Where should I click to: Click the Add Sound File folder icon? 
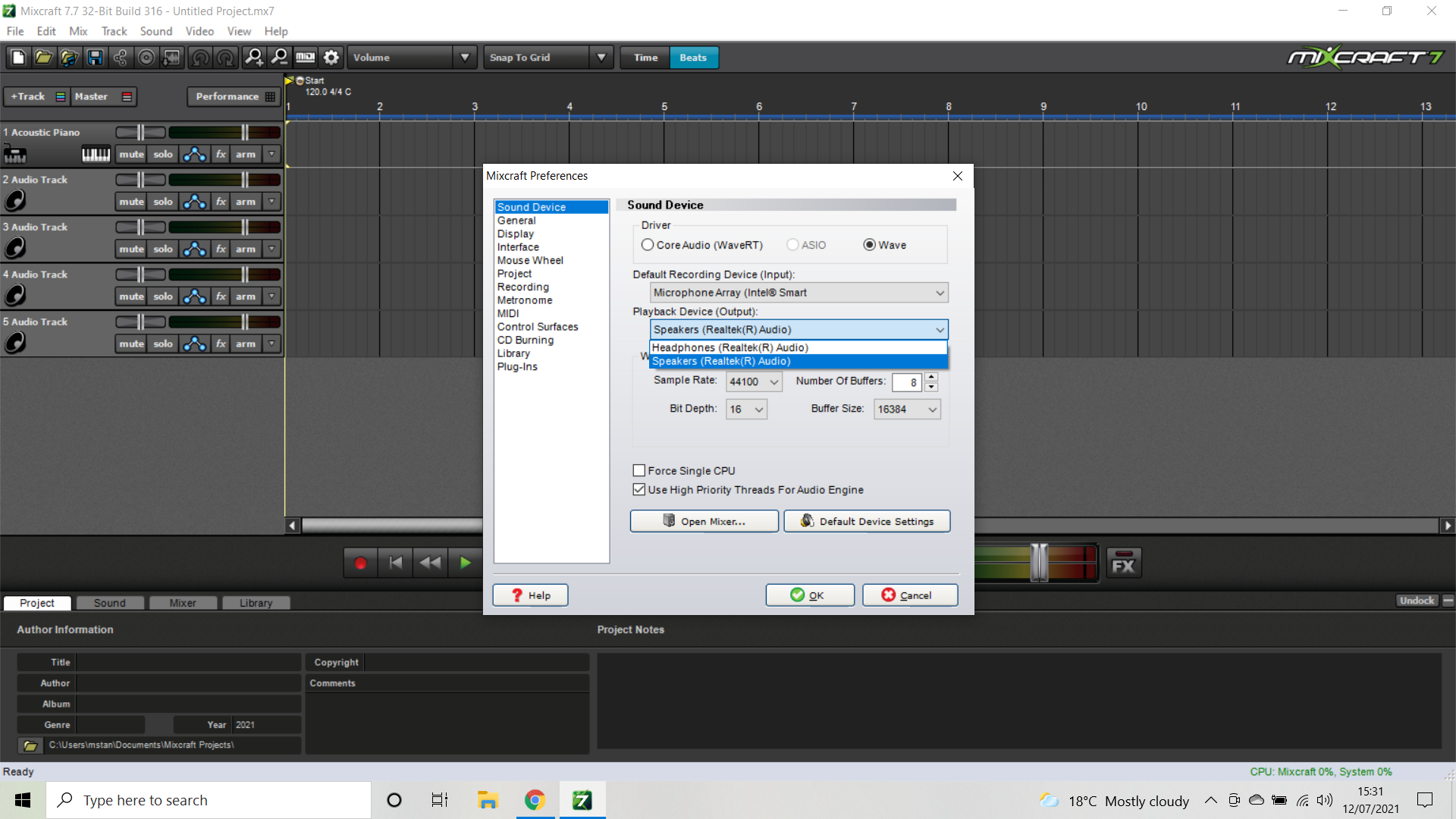click(69, 58)
